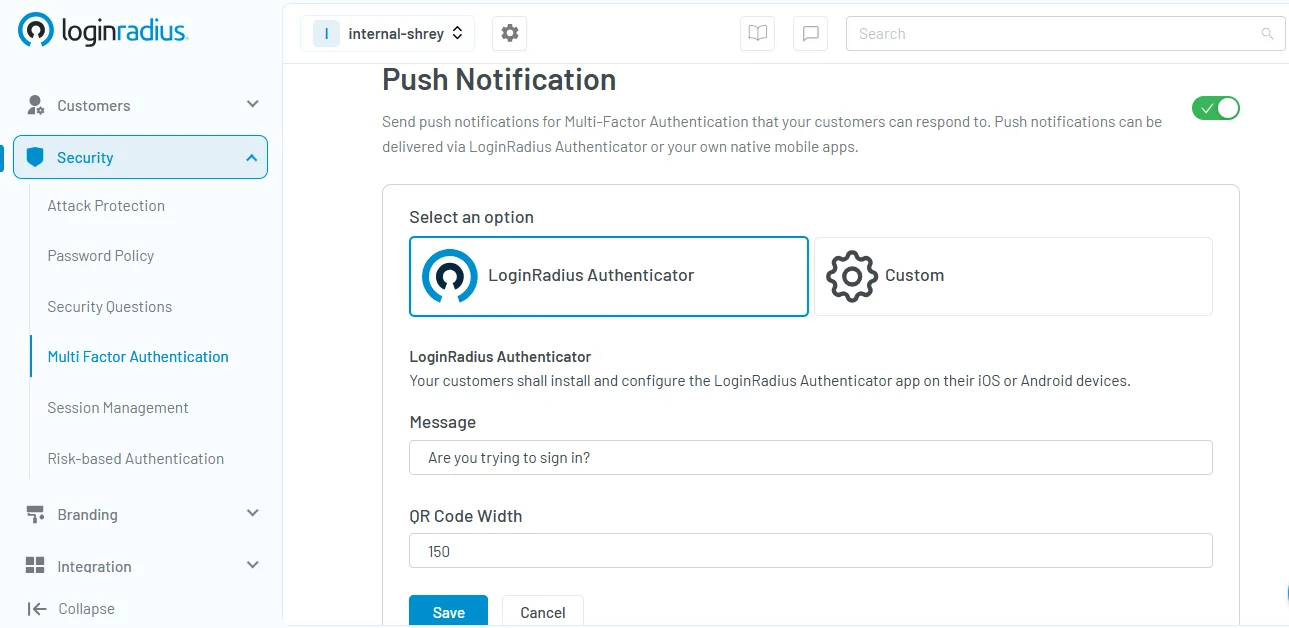The image size is (1289, 628).
Task: Click the Branding icon in the sidebar
Action: tap(35, 514)
